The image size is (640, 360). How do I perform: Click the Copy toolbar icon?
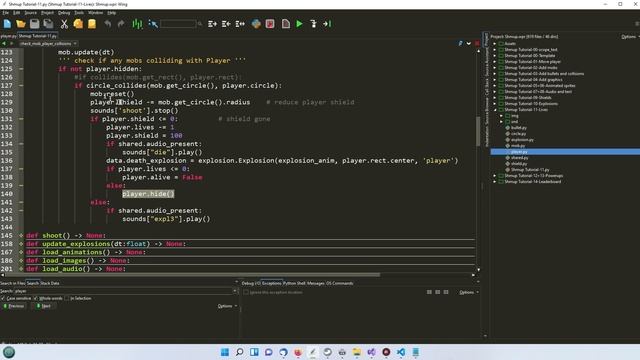(x=78, y=24)
